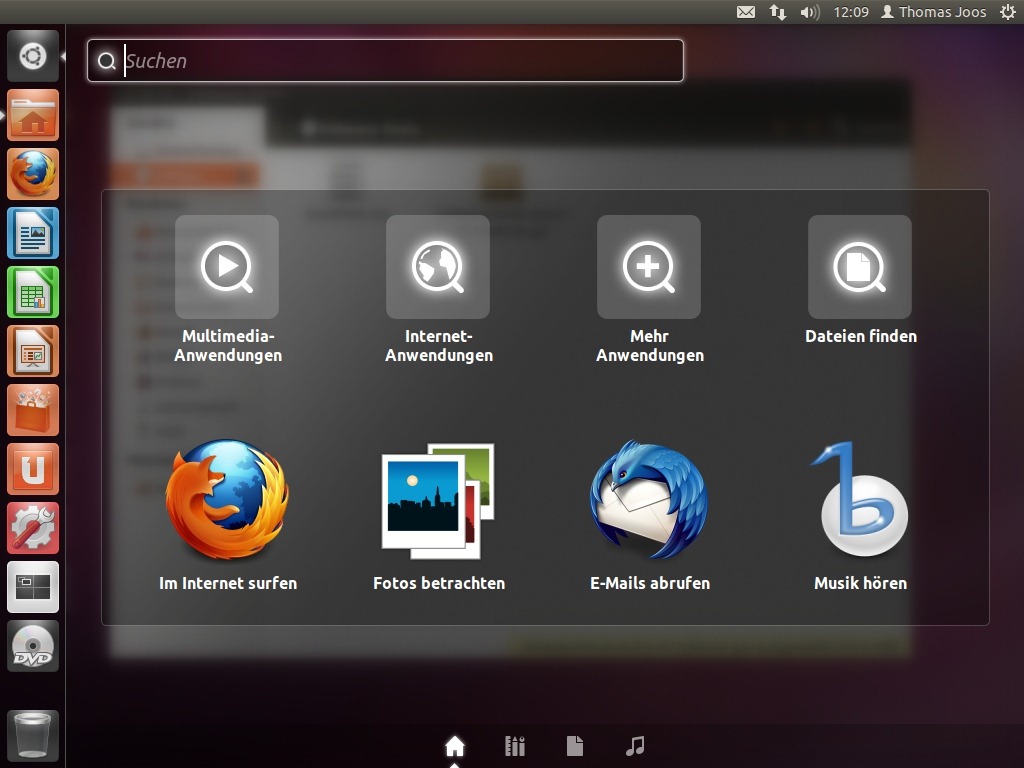Click the Ubuntu Dash launcher button
The width and height of the screenshot is (1024, 768).
[33, 56]
